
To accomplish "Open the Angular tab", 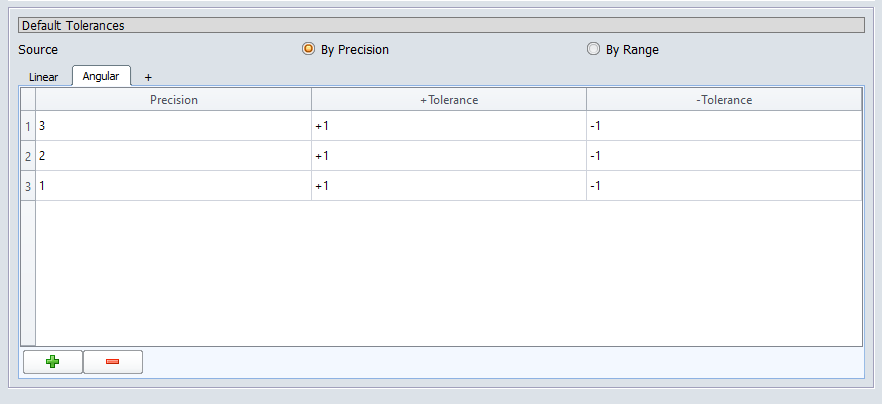I will tap(101, 76).
